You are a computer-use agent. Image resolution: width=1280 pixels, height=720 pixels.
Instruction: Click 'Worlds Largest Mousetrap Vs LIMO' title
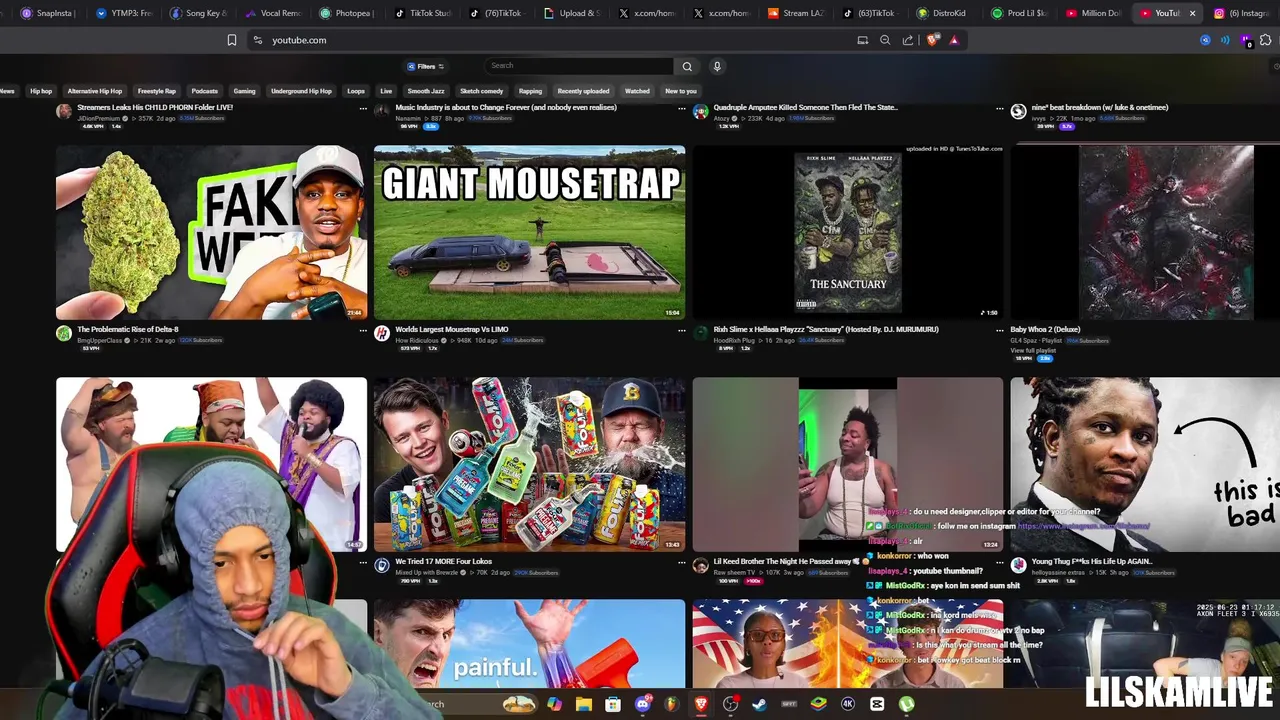click(x=452, y=329)
